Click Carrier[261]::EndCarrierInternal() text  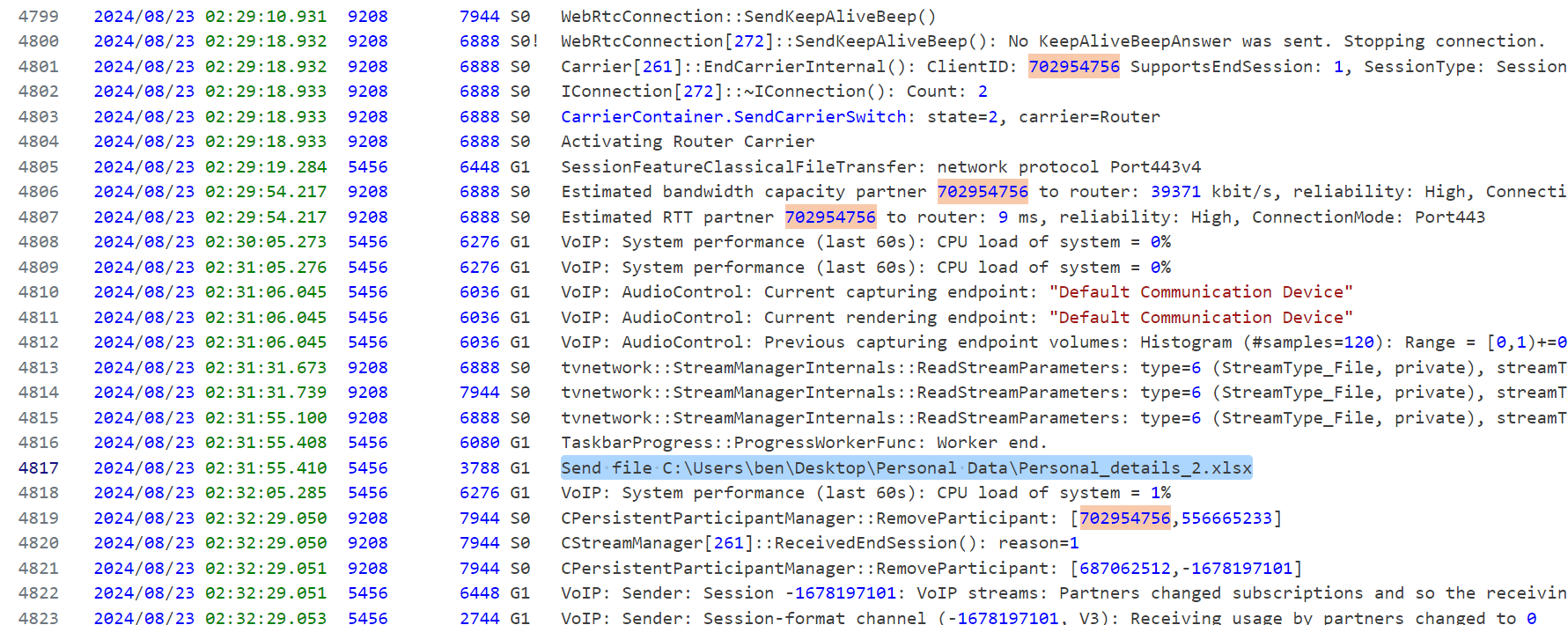(733, 67)
